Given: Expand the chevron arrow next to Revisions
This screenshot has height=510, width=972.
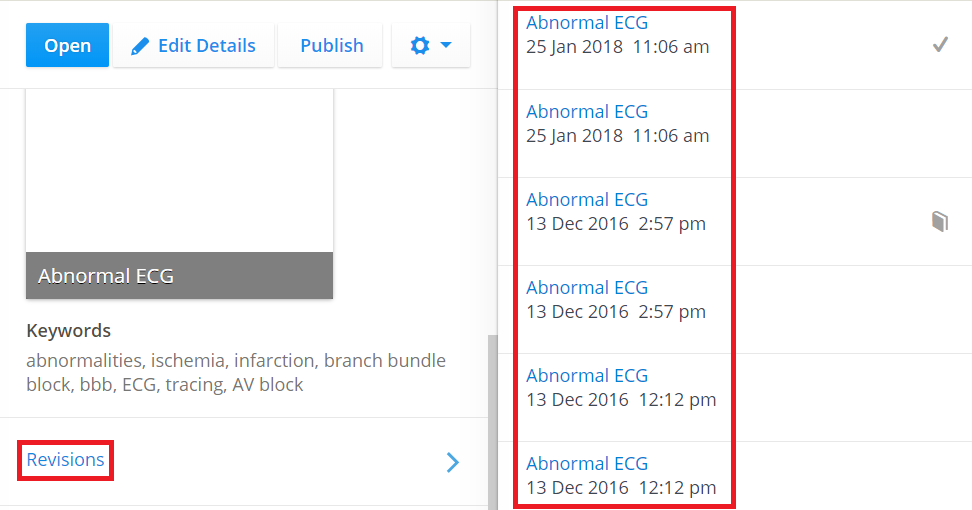Looking at the screenshot, I should (453, 461).
